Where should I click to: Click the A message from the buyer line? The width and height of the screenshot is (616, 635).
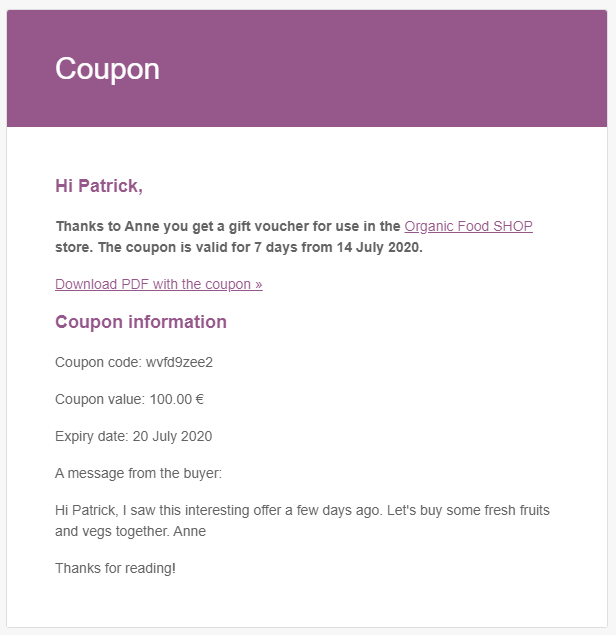click(138, 473)
